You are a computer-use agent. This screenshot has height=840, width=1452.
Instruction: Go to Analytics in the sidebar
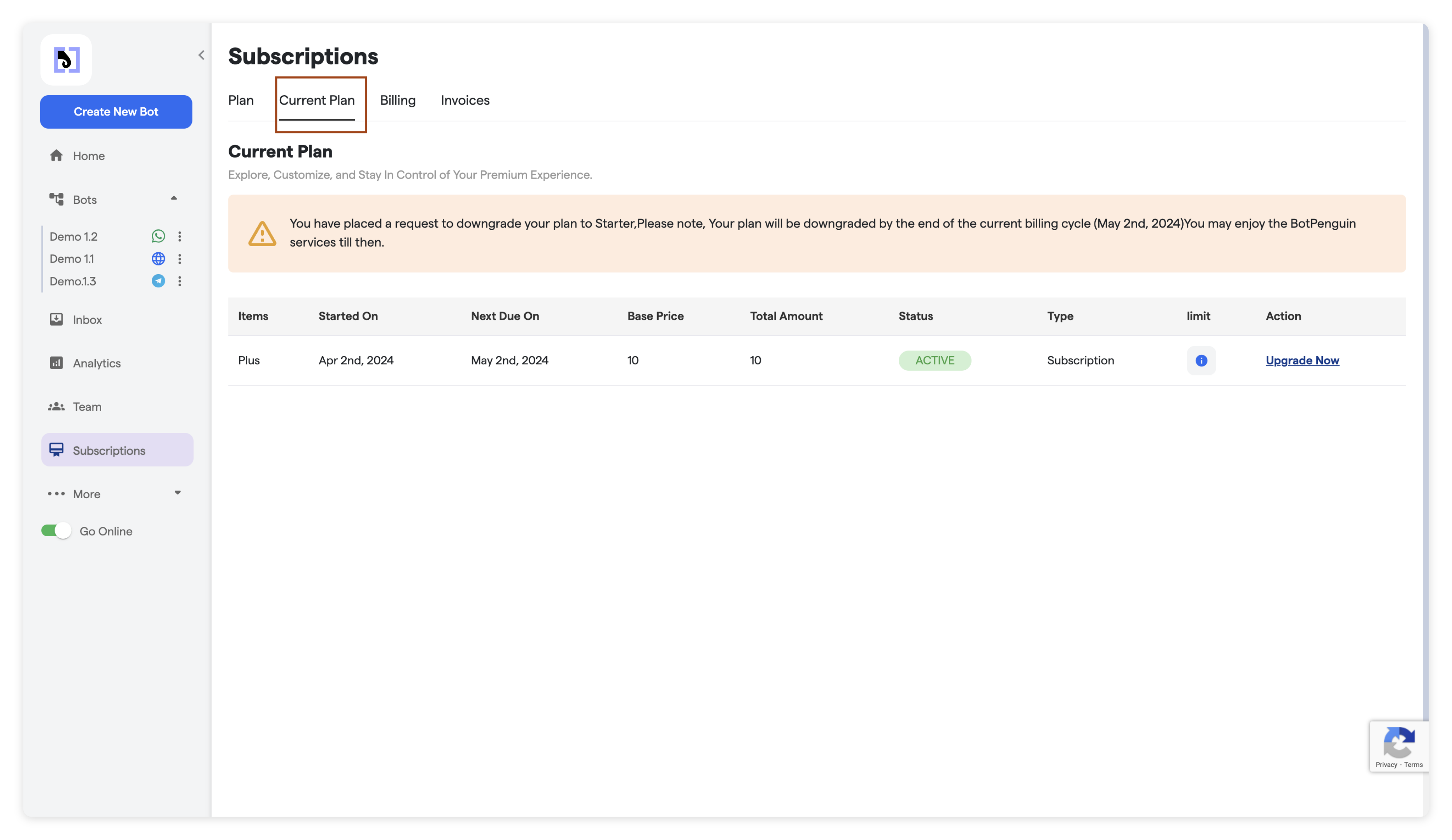tap(96, 363)
